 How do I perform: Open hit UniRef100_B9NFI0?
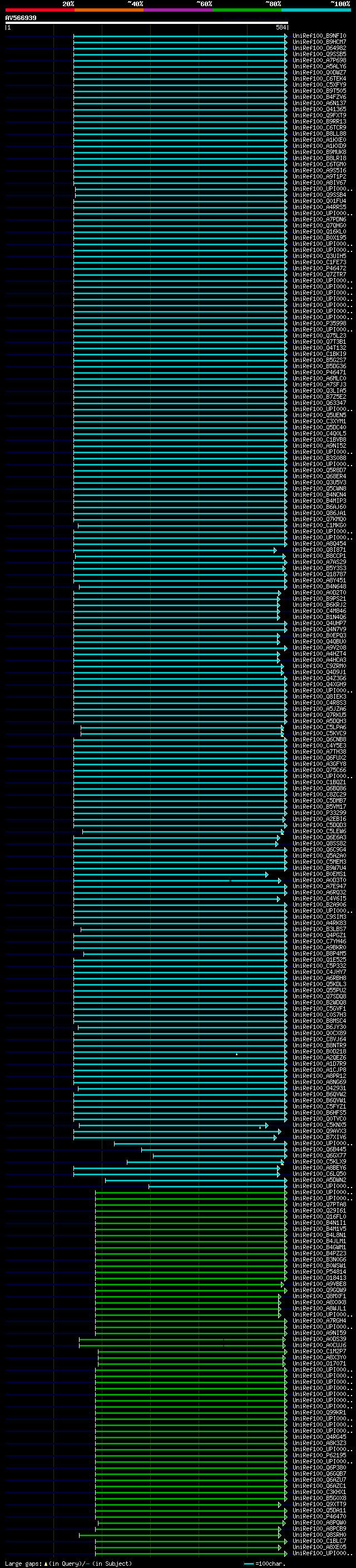click(319, 36)
